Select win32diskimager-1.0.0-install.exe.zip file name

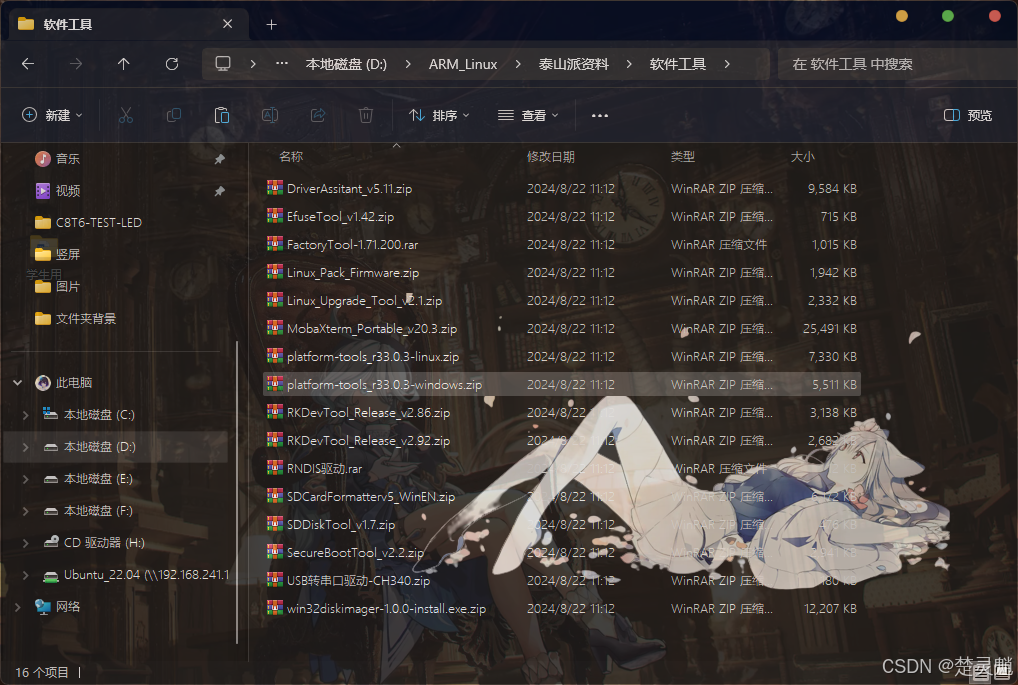pyautogui.click(x=386, y=609)
